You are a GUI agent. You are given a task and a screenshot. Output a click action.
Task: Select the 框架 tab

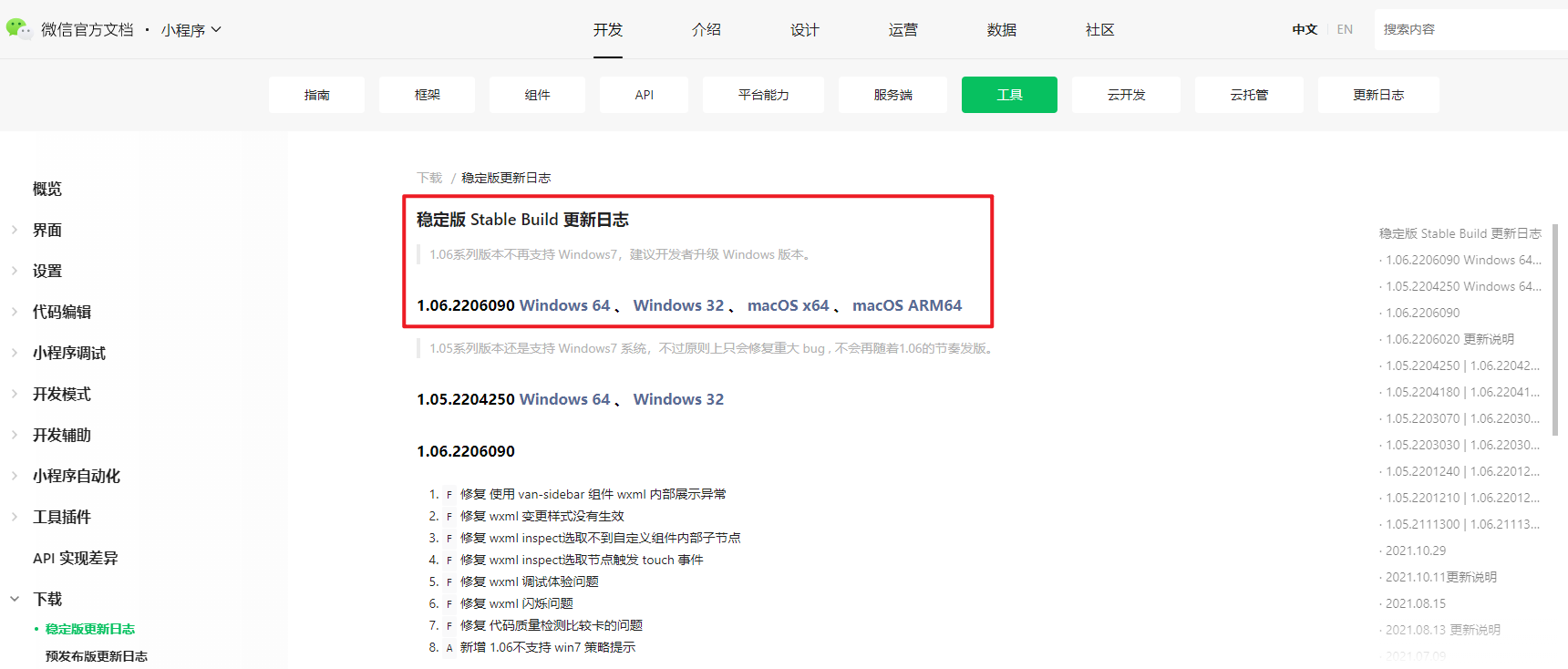click(x=427, y=95)
